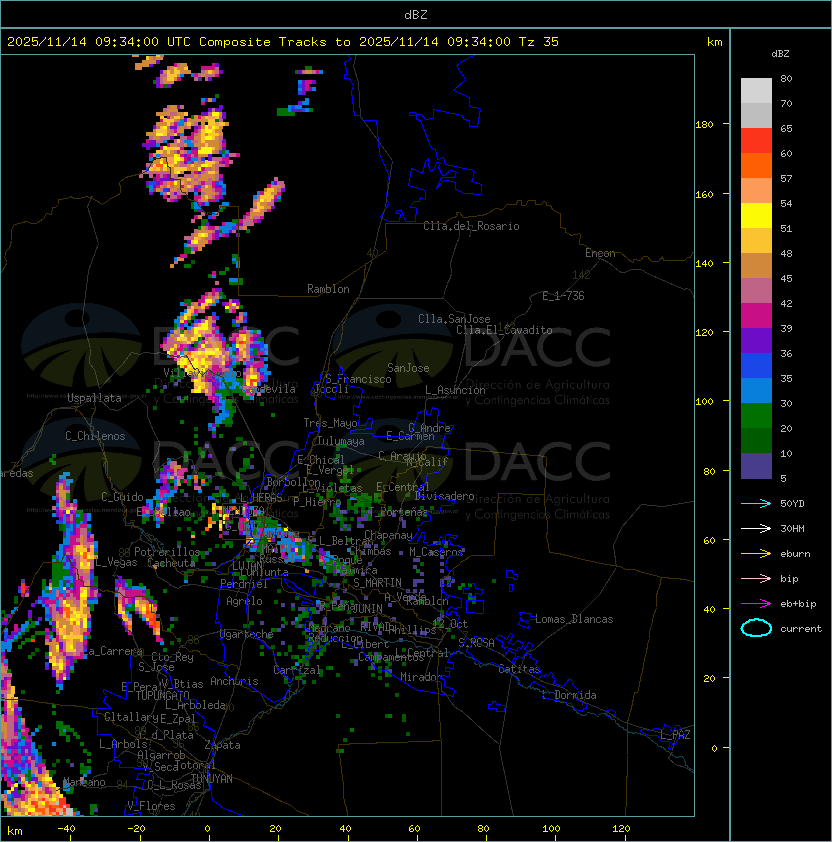Select the dark orange 57-60 dBZ swatch
This screenshot has width=832, height=842.
[x=756, y=165]
